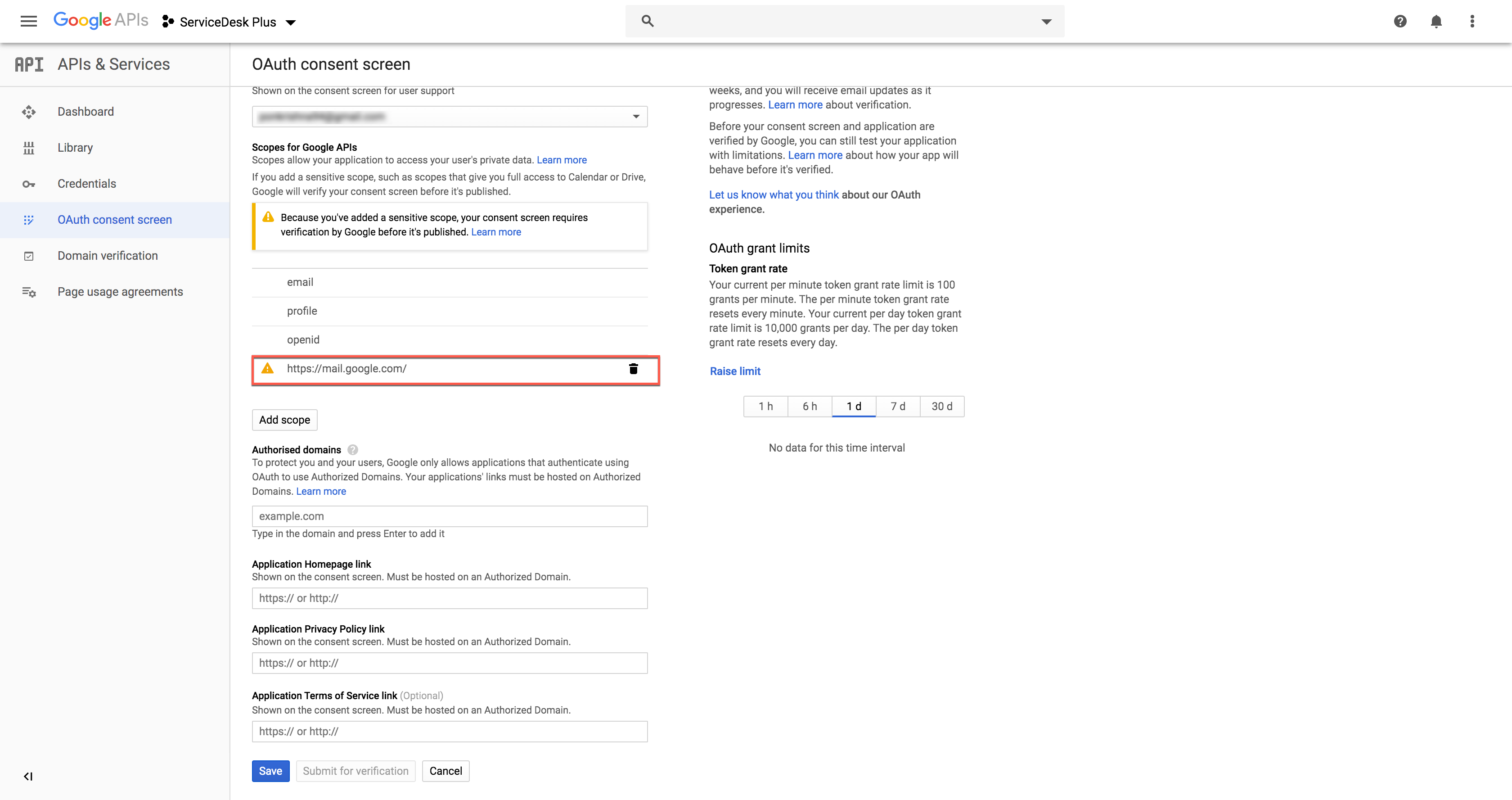Expand the search bar dropdown arrow
Image resolution: width=1512 pixels, height=800 pixels.
1046,22
